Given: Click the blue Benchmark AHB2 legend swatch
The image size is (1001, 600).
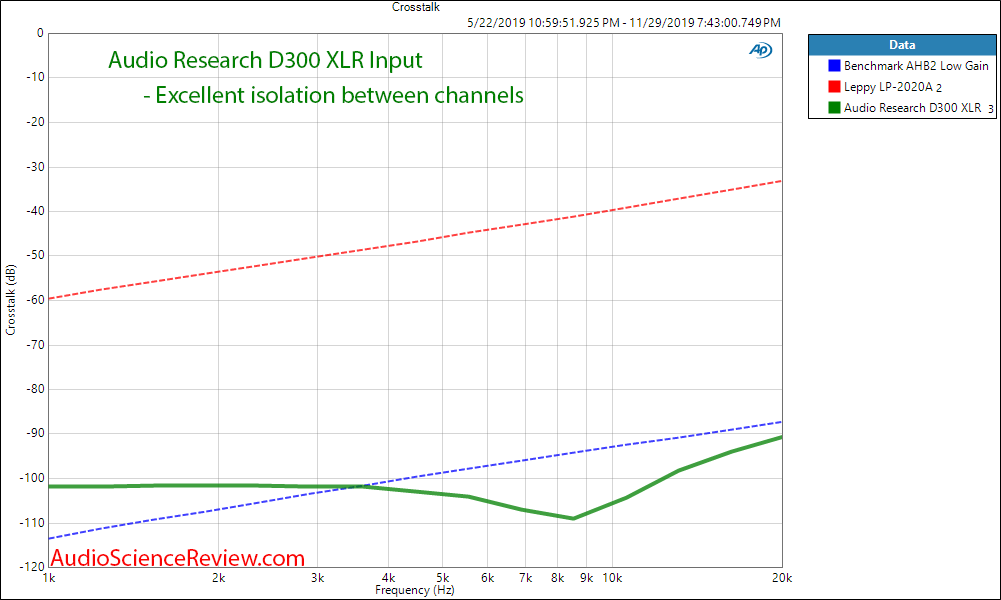Looking at the screenshot, I should coord(834,66).
